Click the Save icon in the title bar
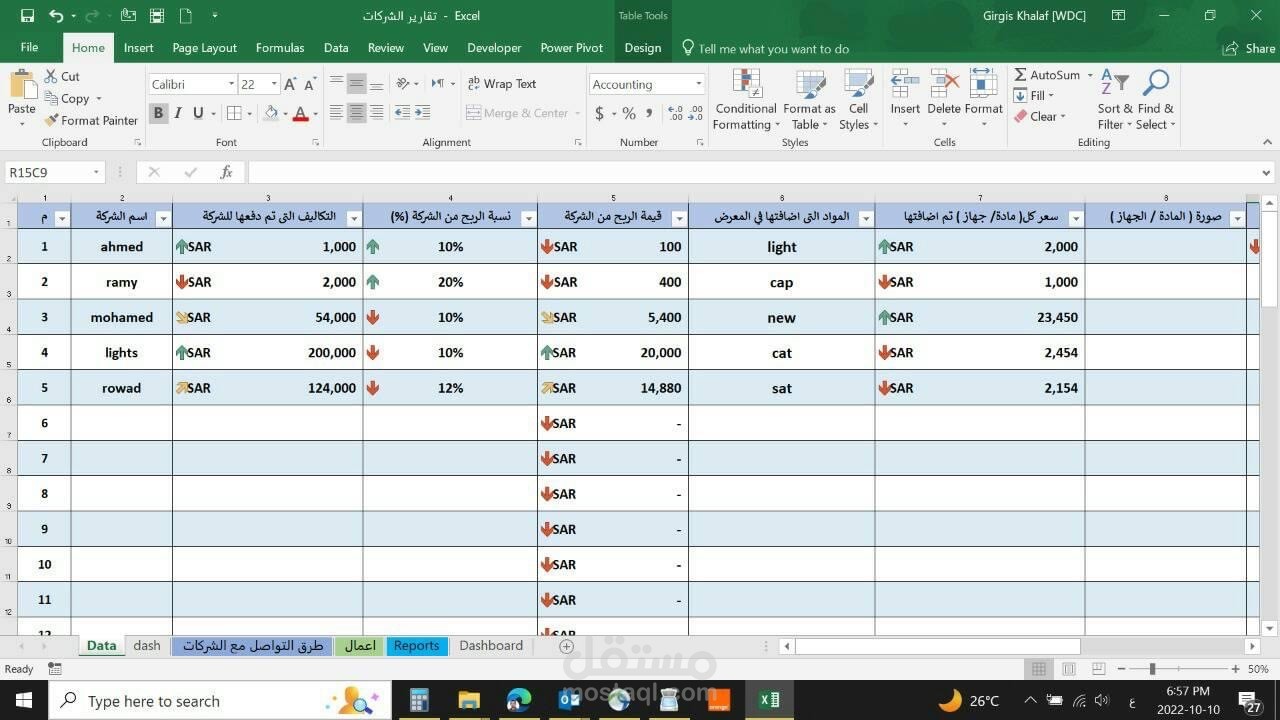 tap(27, 15)
